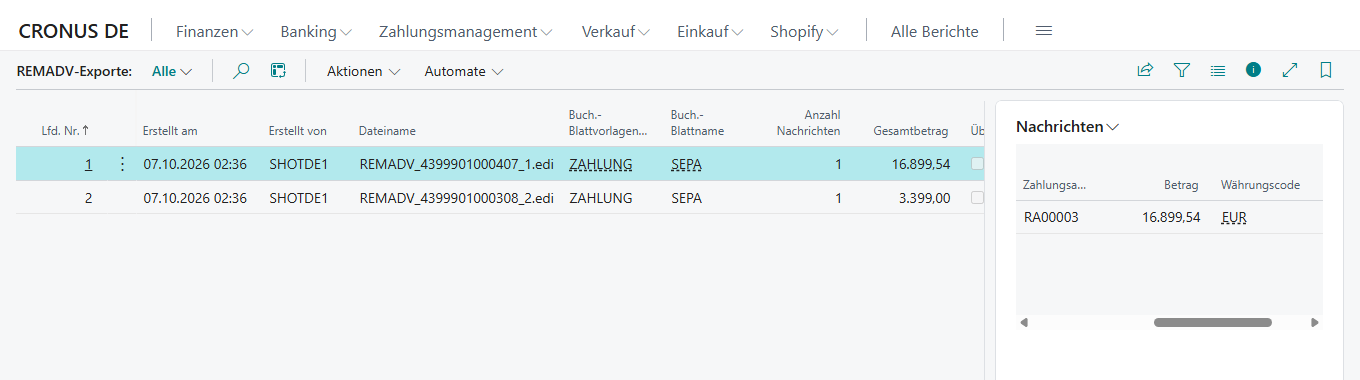The image size is (1360, 380).
Task: Expand the Zahlungsmanagement menu
Action: click(466, 32)
